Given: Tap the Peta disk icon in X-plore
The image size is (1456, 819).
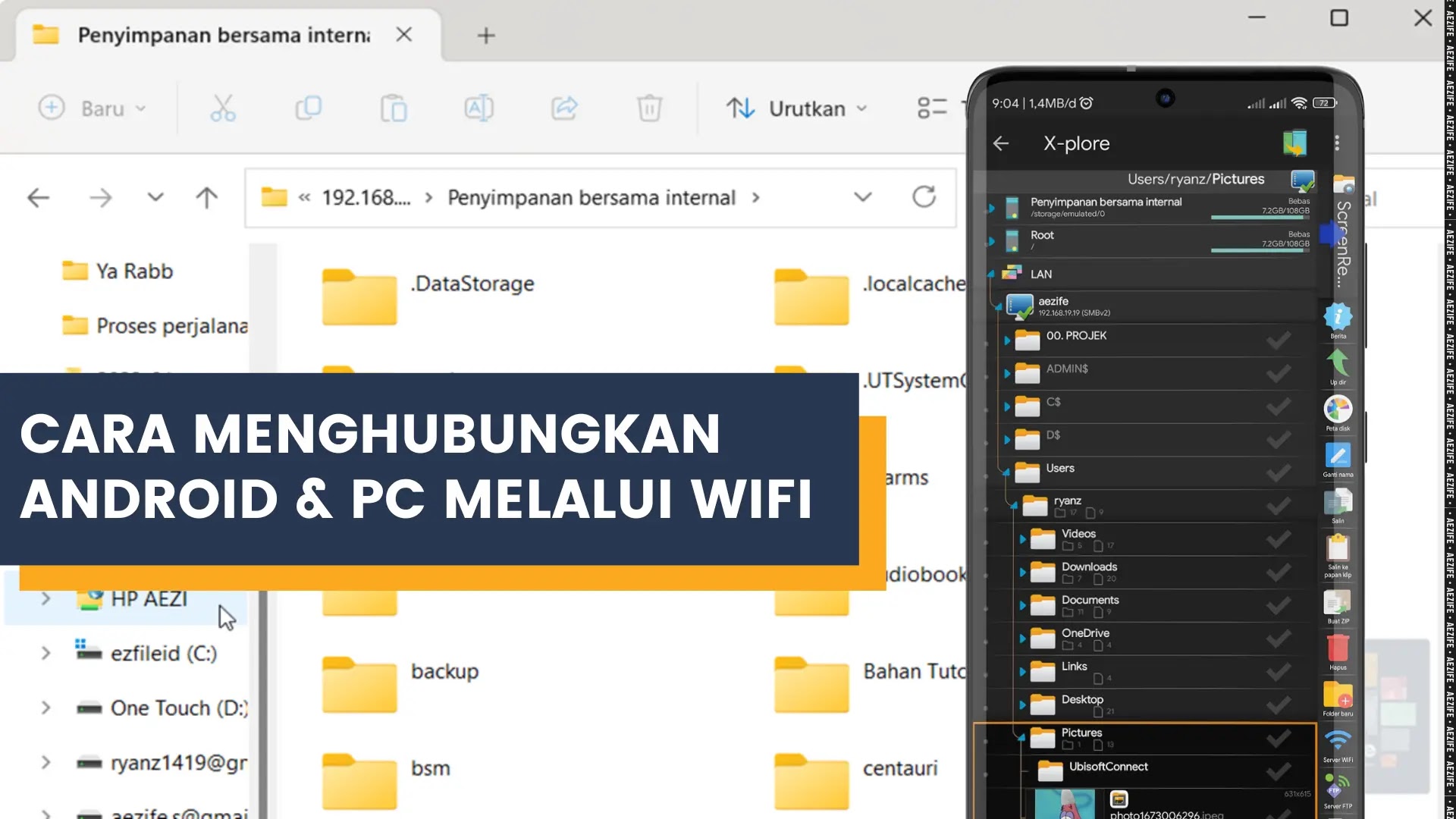Looking at the screenshot, I should pyautogui.click(x=1338, y=409).
